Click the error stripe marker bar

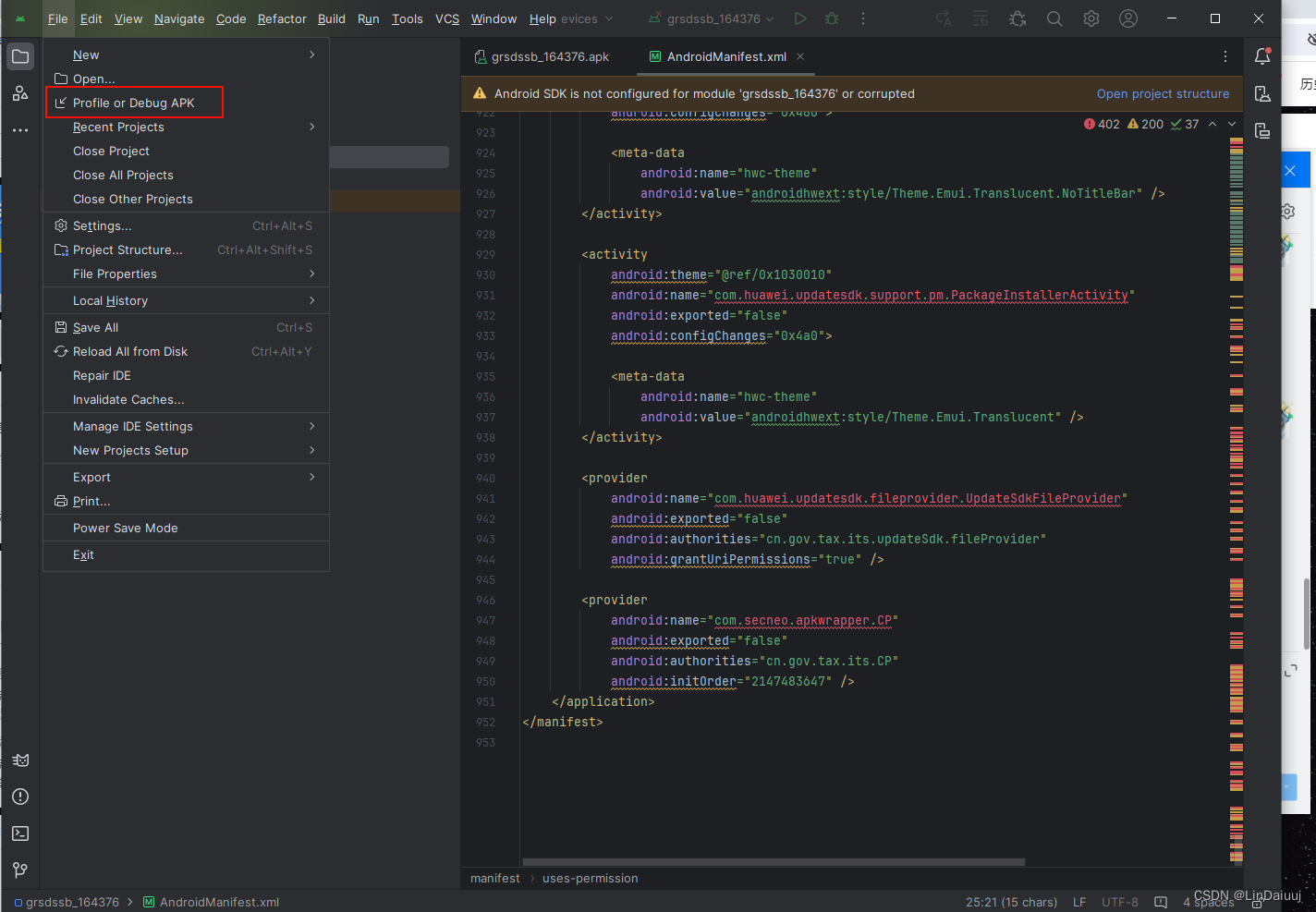point(1237,499)
